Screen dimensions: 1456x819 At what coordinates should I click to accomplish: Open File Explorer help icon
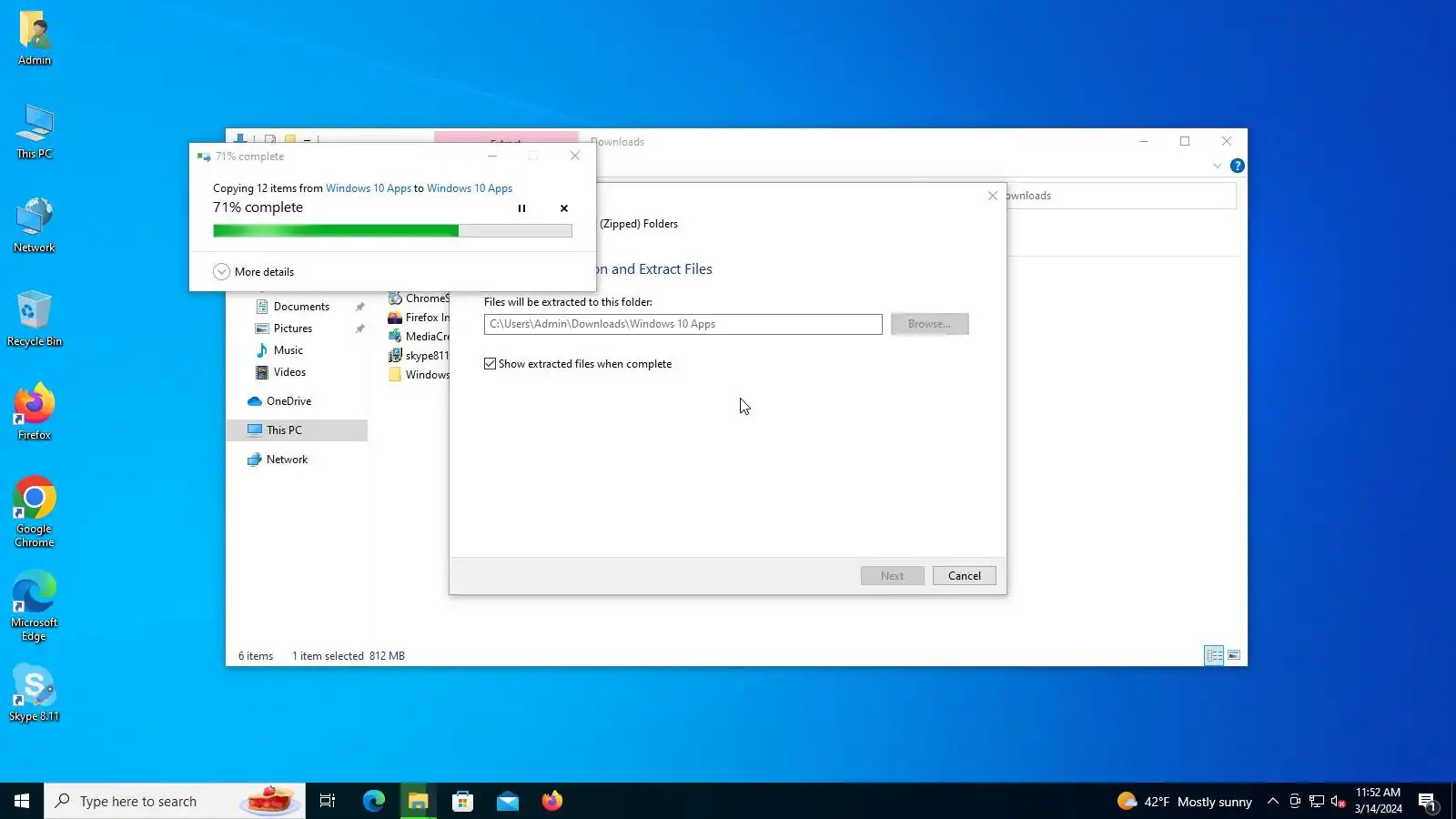(1238, 166)
